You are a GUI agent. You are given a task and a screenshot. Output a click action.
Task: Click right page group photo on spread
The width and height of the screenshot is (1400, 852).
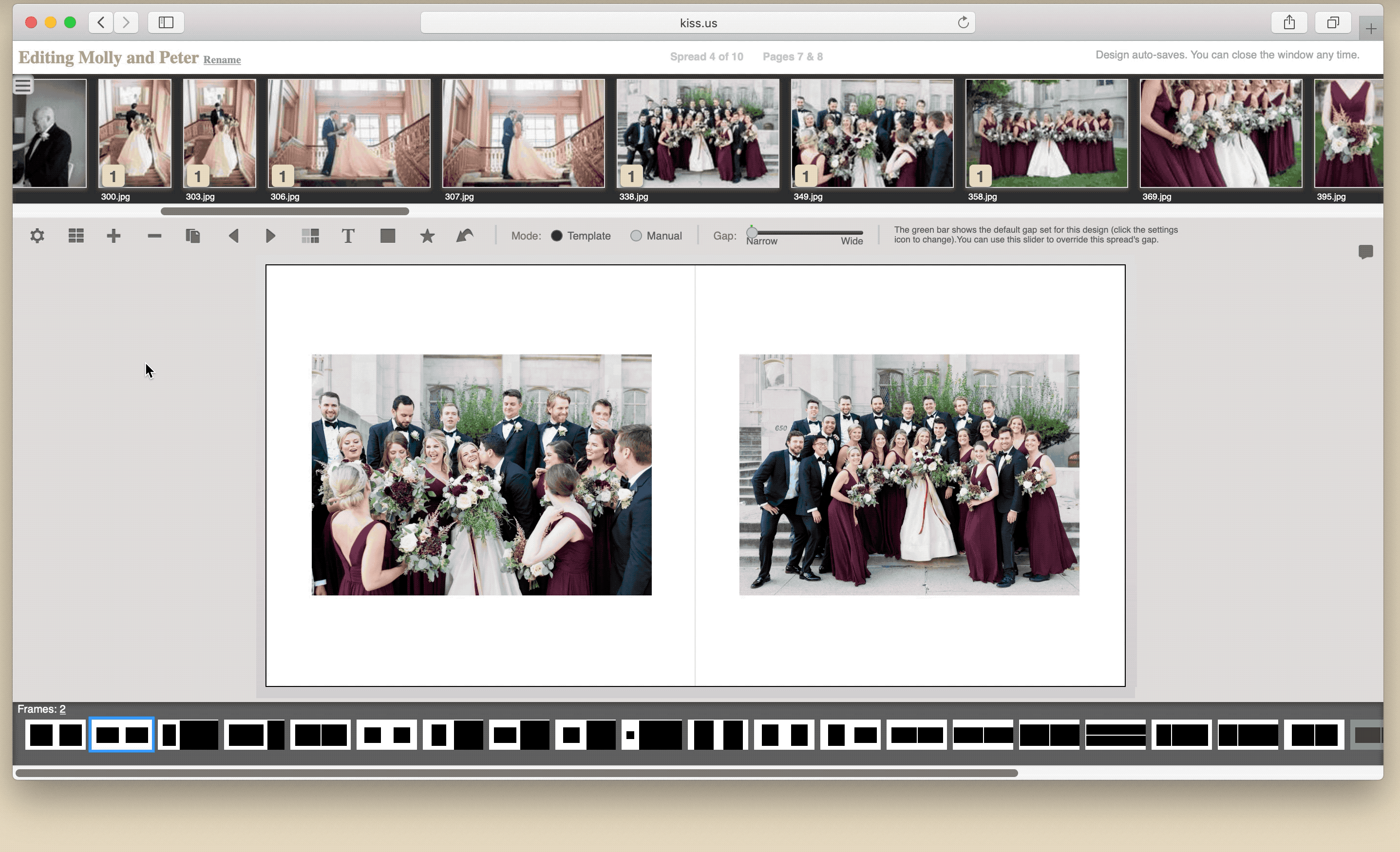click(909, 475)
